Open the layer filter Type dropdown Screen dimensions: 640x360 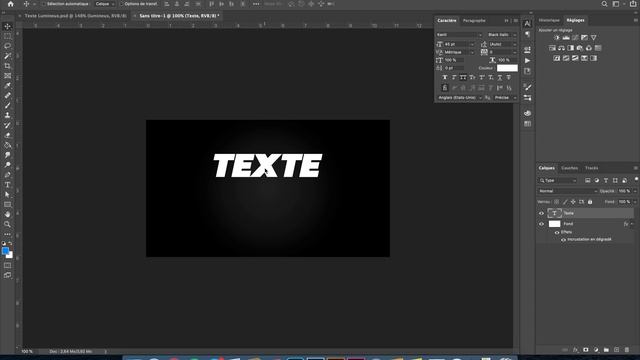point(558,180)
